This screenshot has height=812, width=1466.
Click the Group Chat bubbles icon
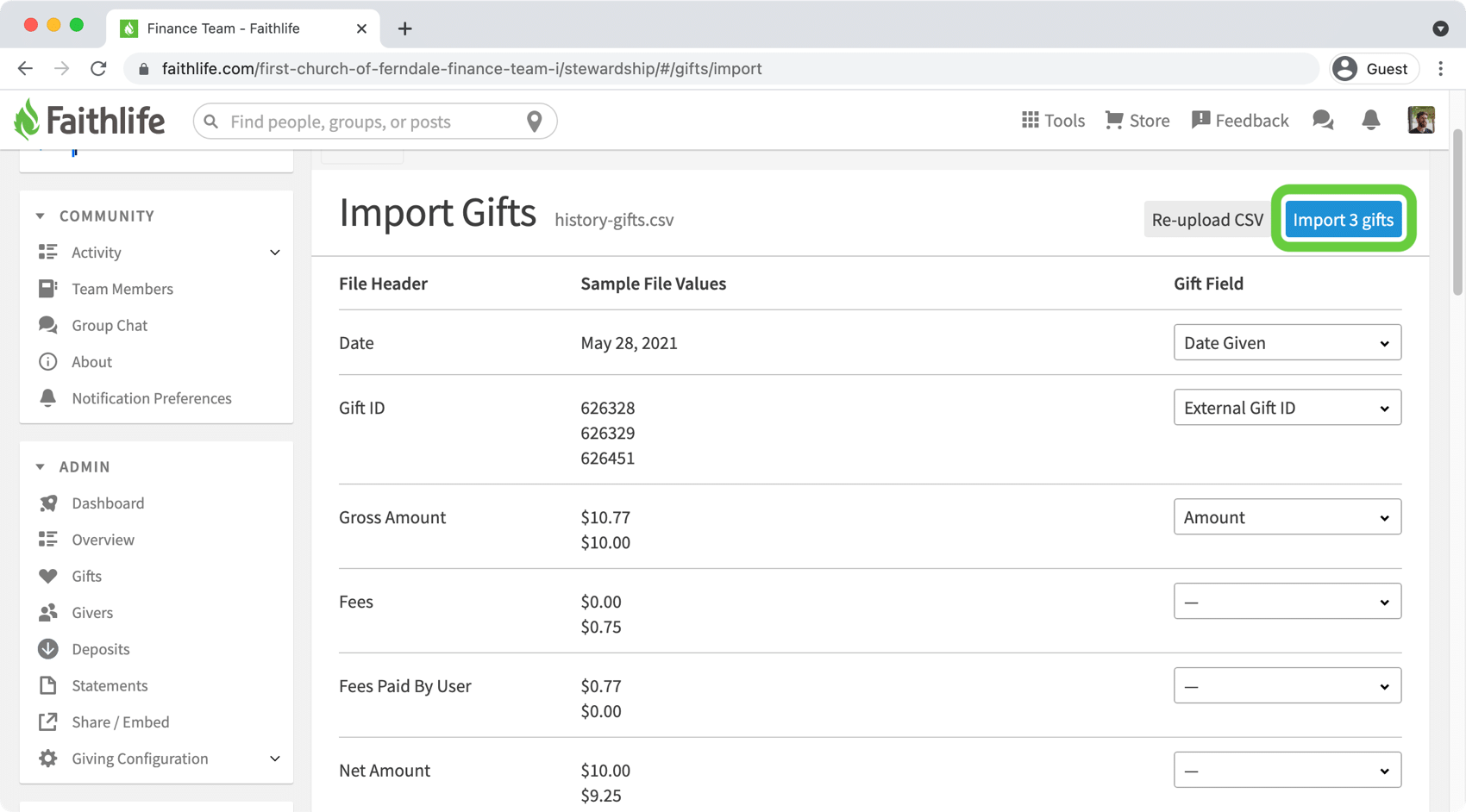[x=48, y=325]
